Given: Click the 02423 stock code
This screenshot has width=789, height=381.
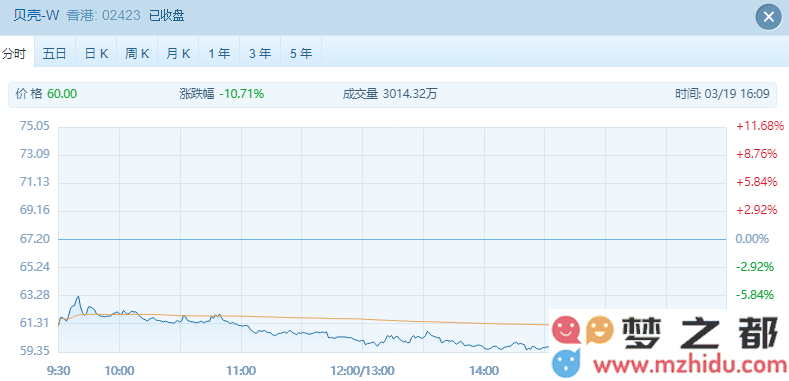Looking at the screenshot, I should (x=121, y=16).
